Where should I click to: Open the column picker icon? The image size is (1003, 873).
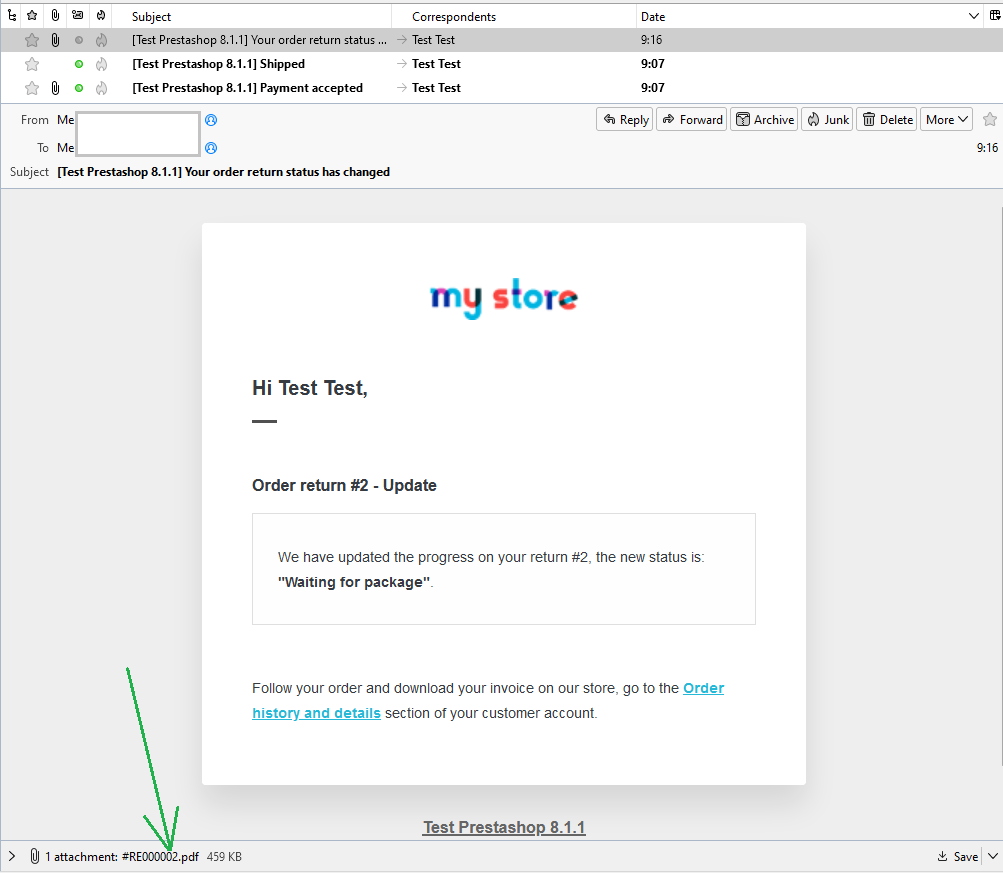pyautogui.click(x=995, y=16)
